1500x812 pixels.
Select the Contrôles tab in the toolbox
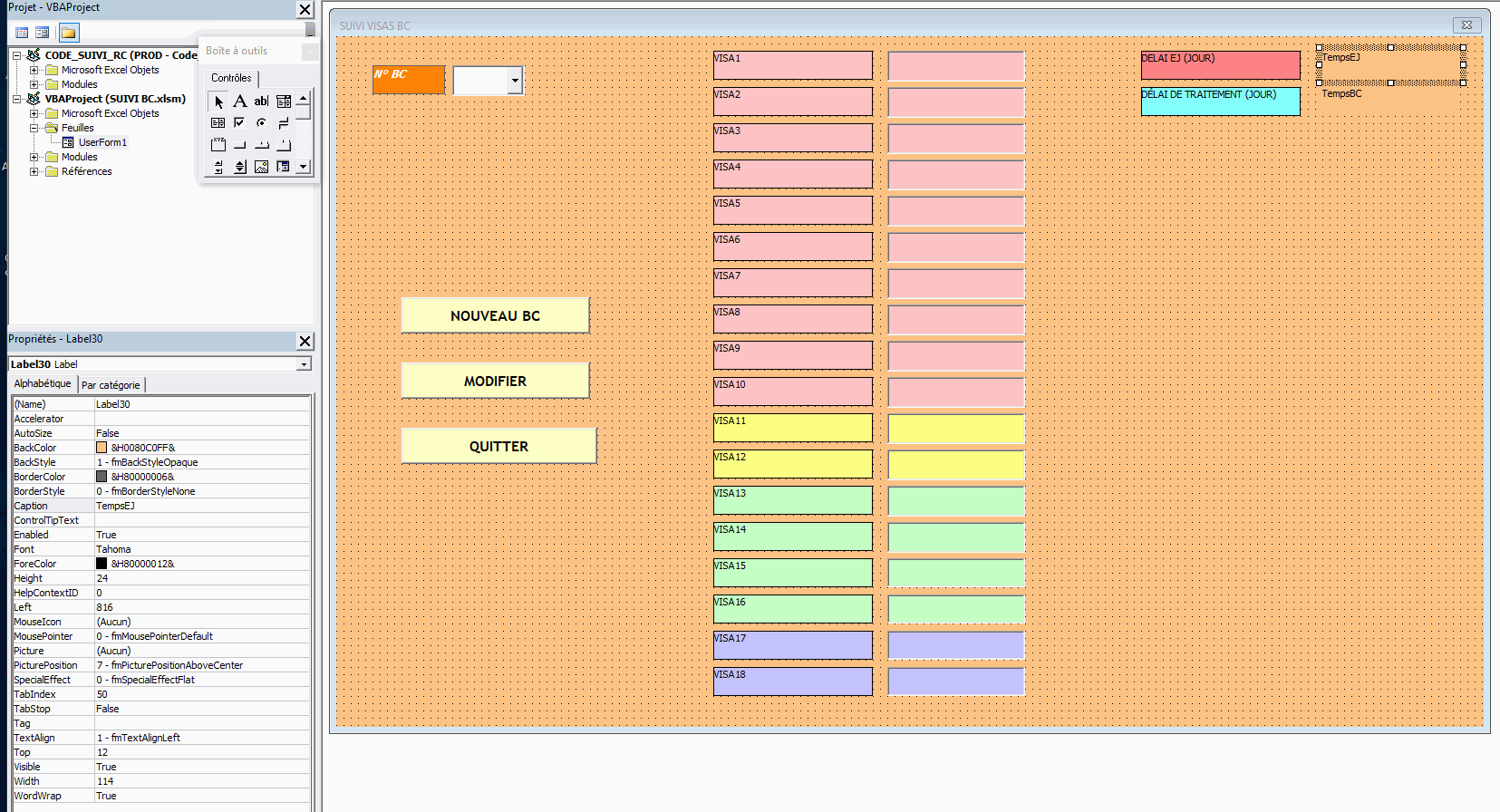pos(231,78)
